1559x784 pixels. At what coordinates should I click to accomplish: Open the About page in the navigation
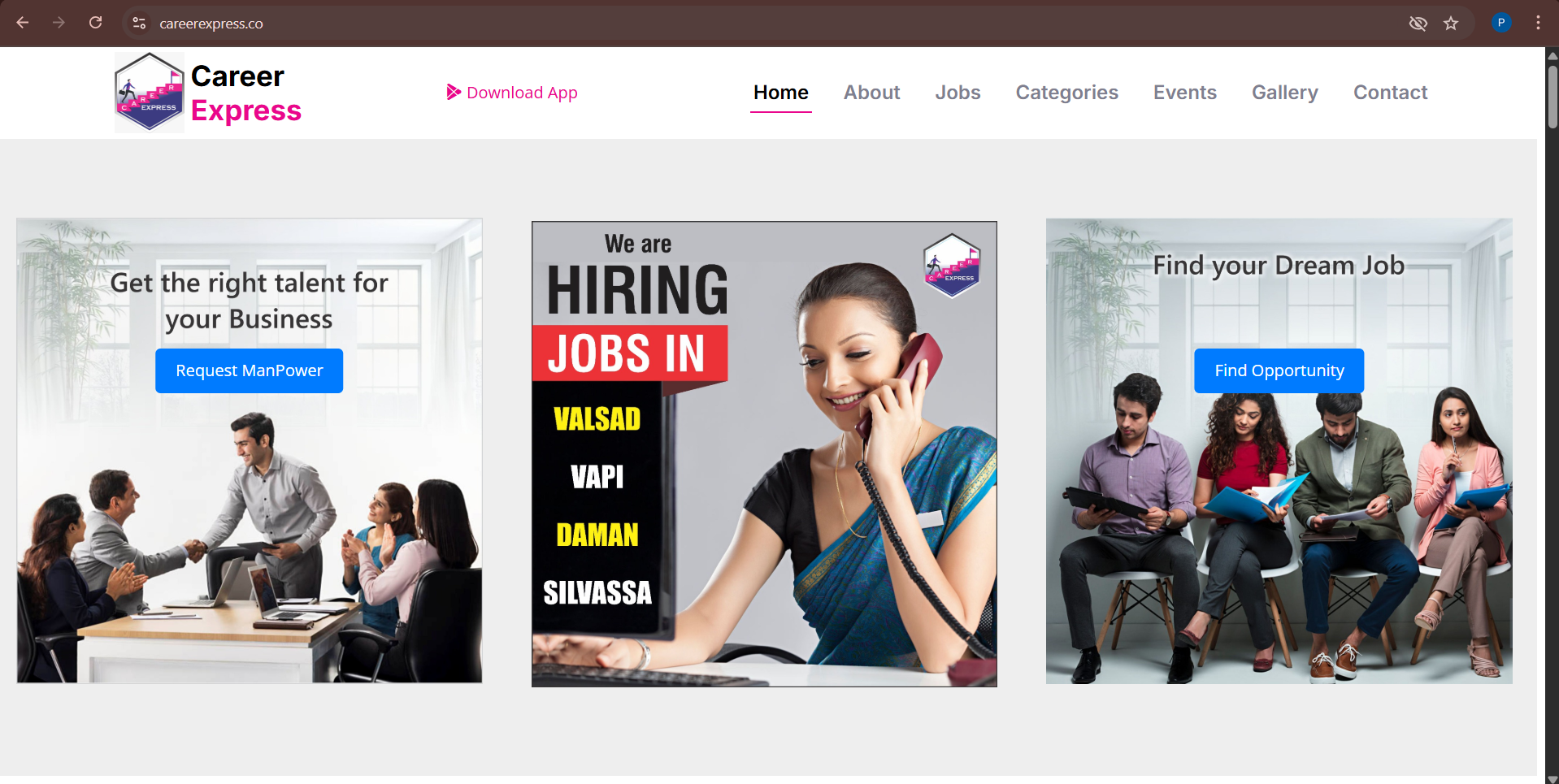tap(871, 93)
